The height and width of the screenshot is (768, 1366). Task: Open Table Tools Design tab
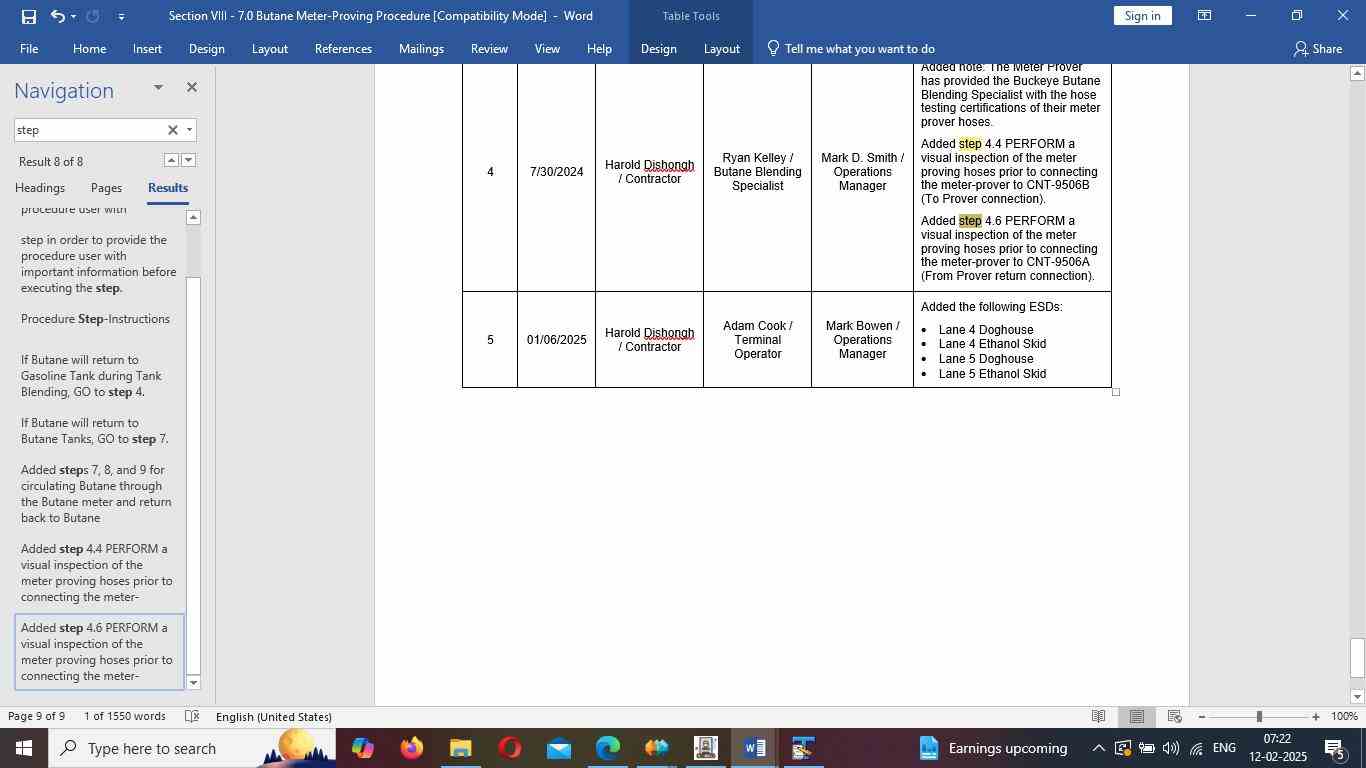[x=658, y=48]
